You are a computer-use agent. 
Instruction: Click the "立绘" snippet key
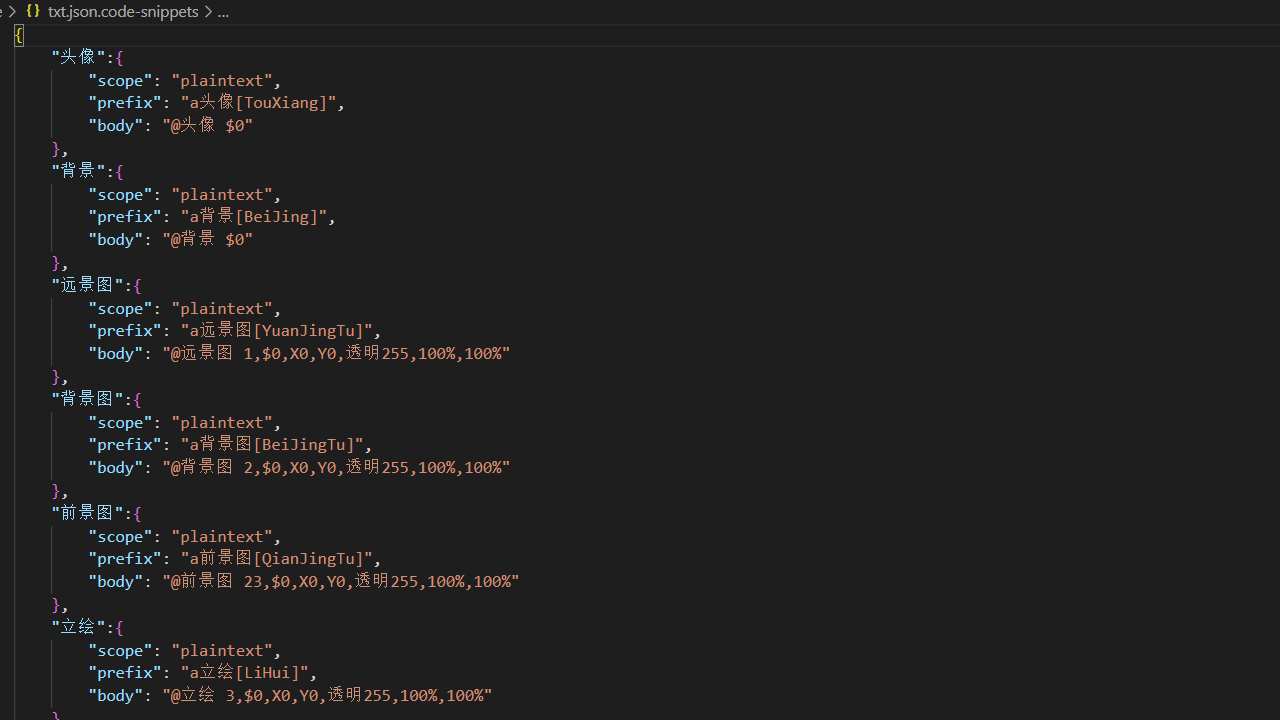pos(78,627)
